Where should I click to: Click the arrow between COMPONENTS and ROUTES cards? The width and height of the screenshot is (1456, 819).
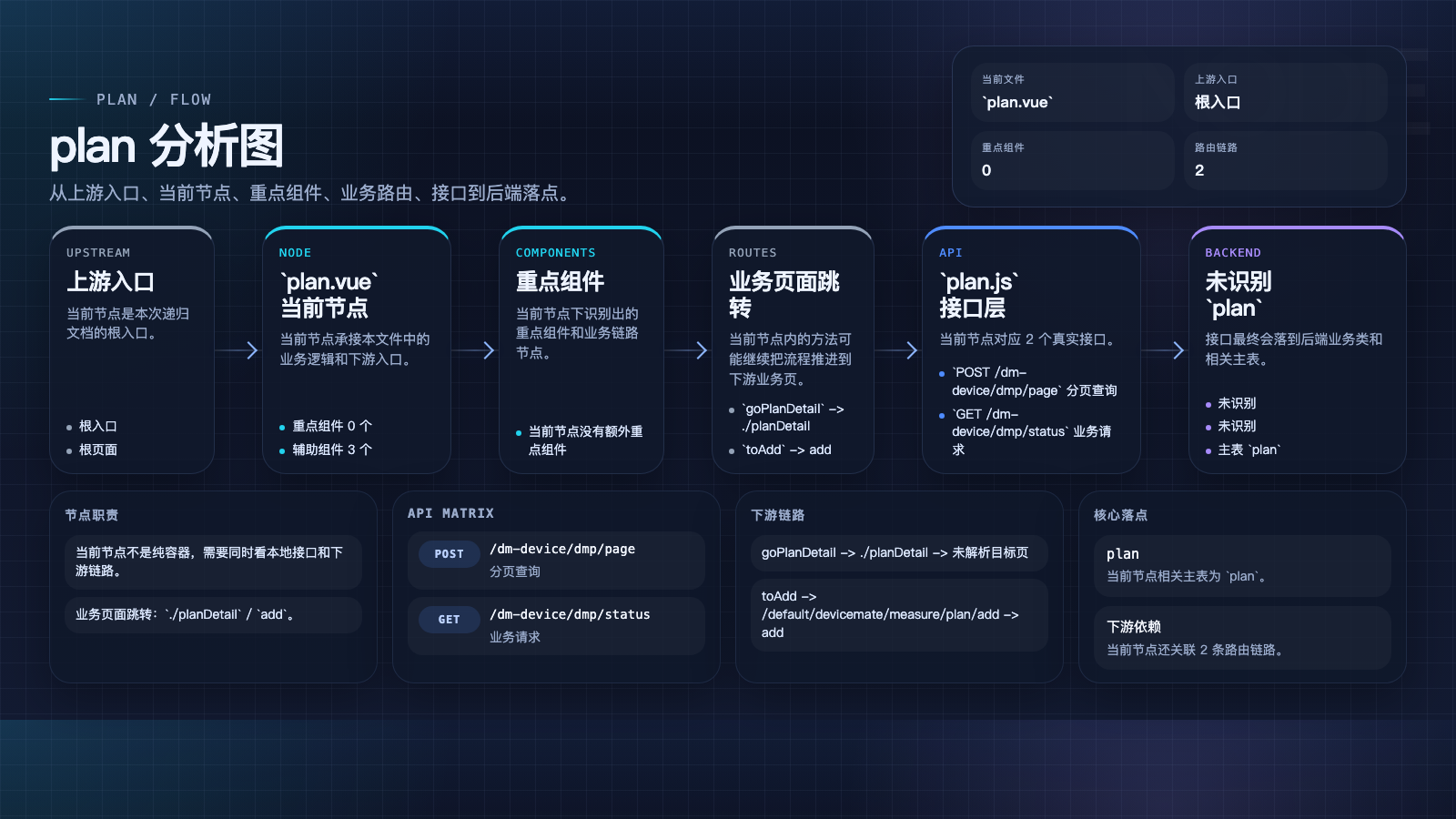coord(687,350)
